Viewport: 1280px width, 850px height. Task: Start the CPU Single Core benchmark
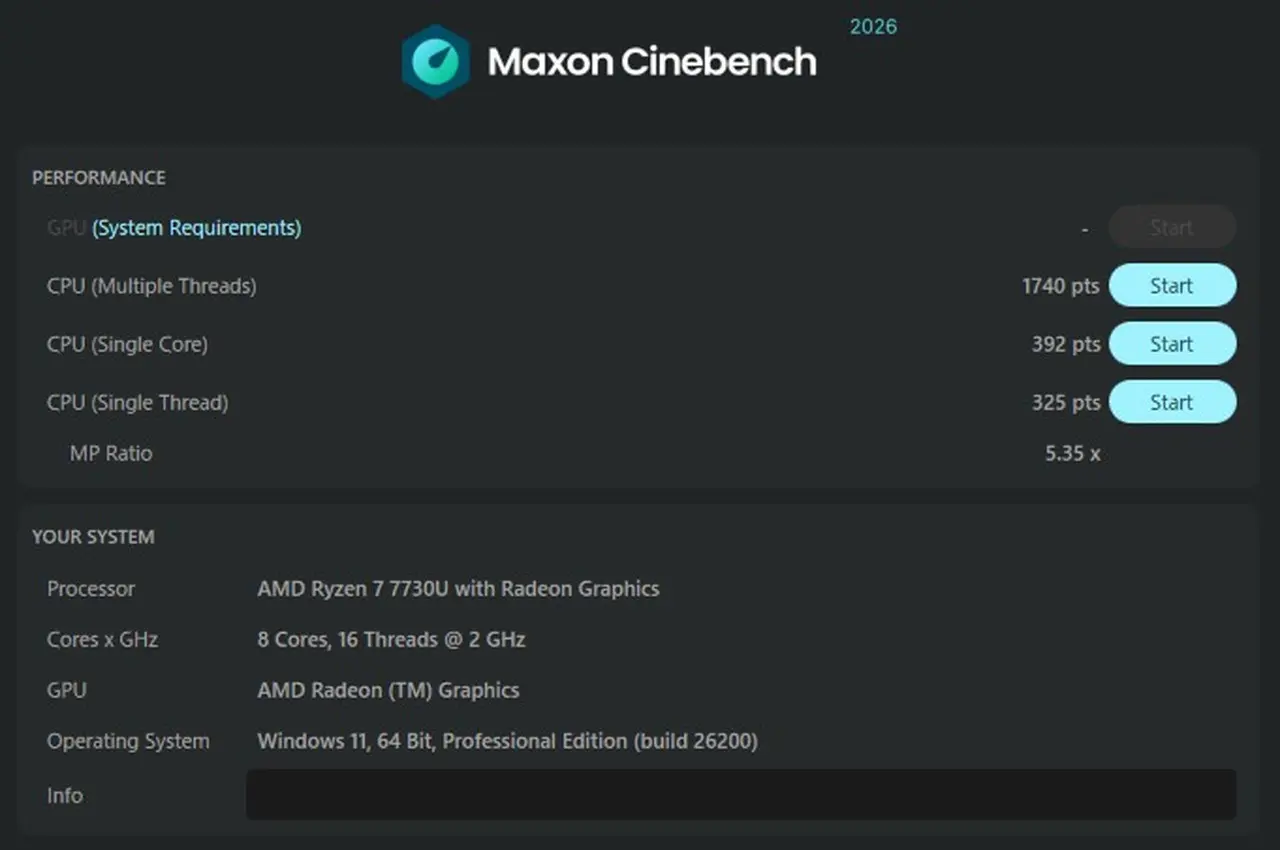pos(1172,344)
